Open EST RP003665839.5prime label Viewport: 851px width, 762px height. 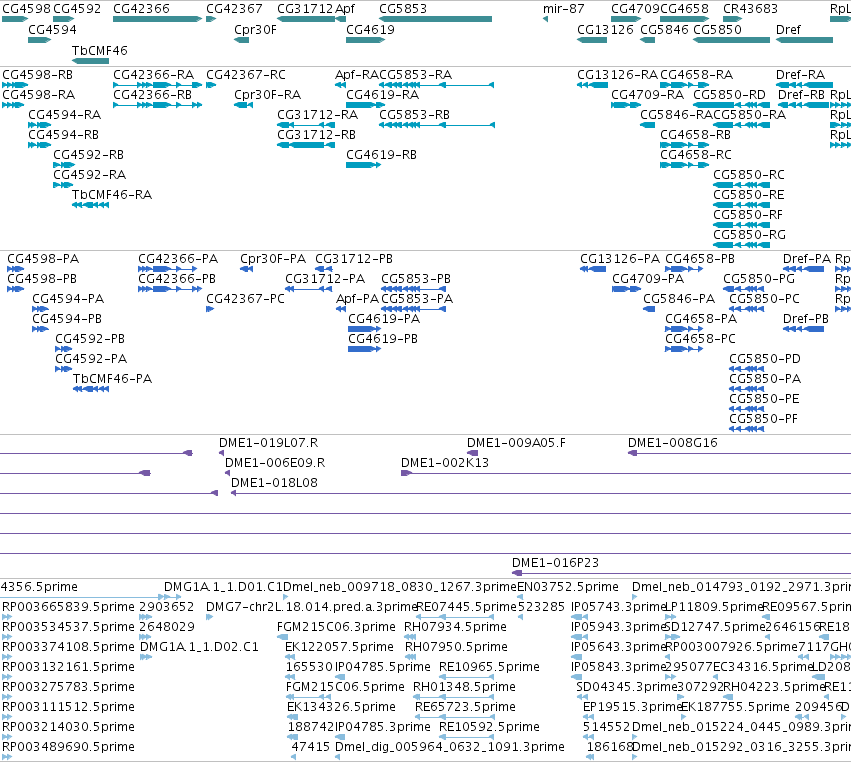[x=68, y=607]
